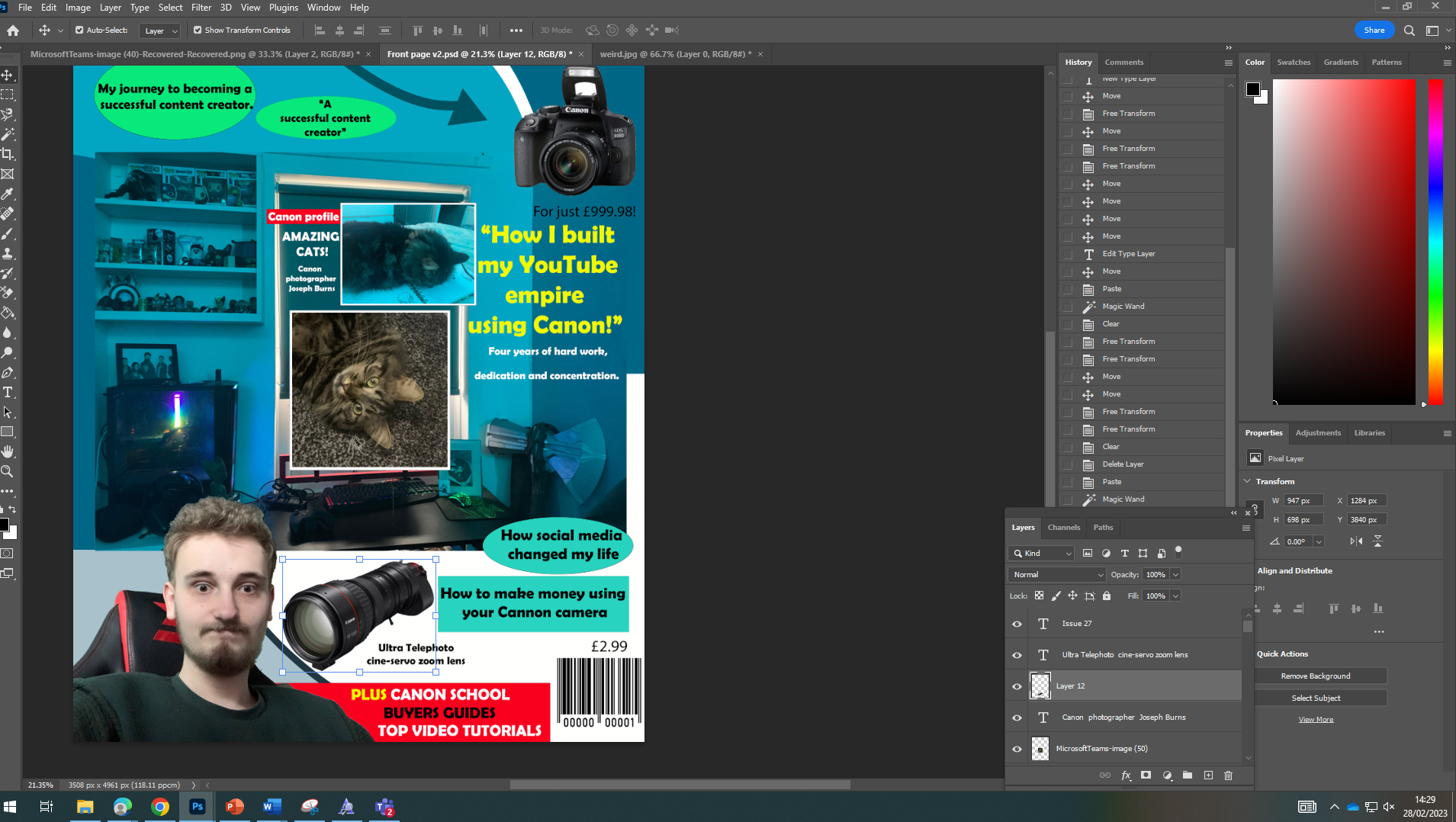Select the Horizontal Type tool
Viewport: 1456px width, 822px height.
click(8, 392)
